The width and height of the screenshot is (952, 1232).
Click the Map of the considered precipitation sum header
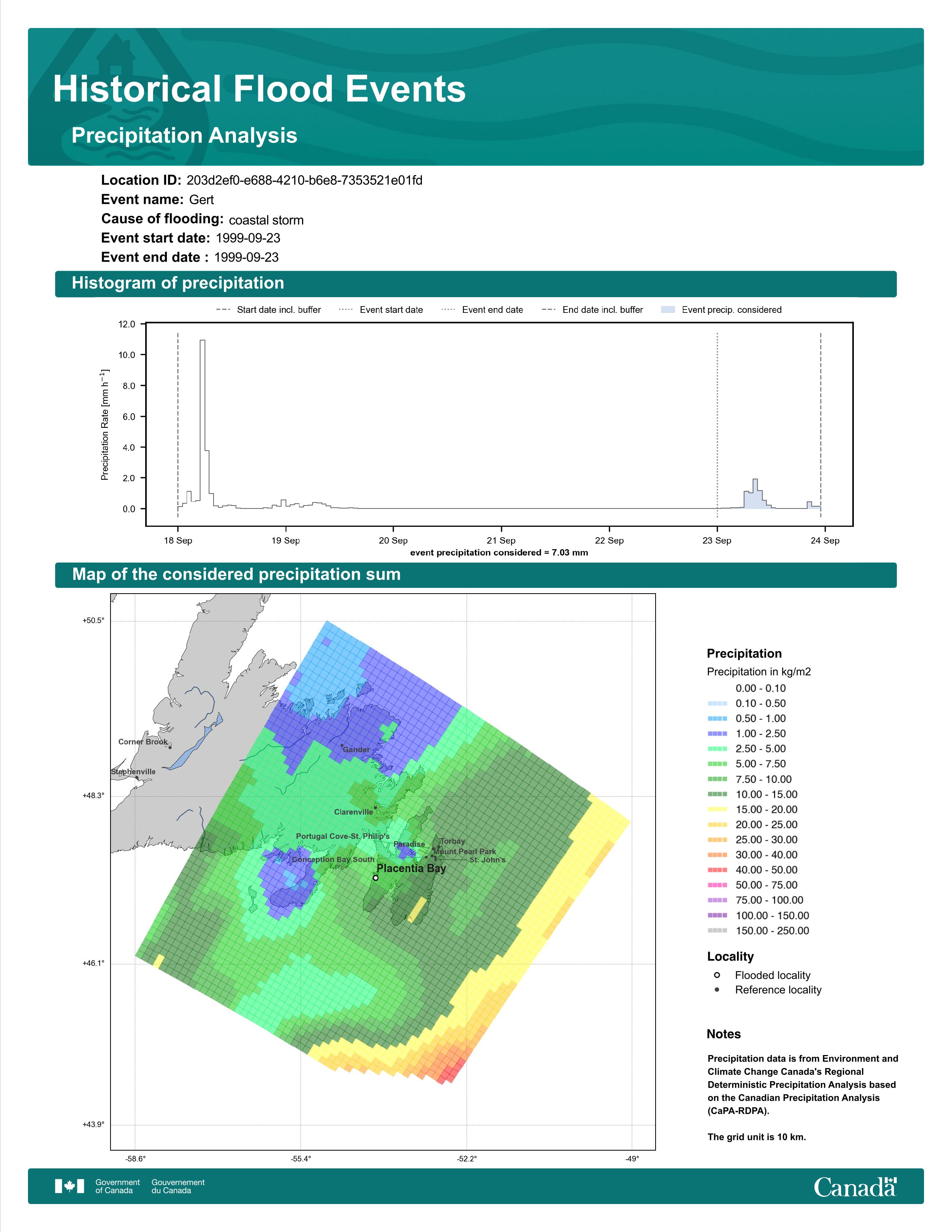[x=475, y=575]
